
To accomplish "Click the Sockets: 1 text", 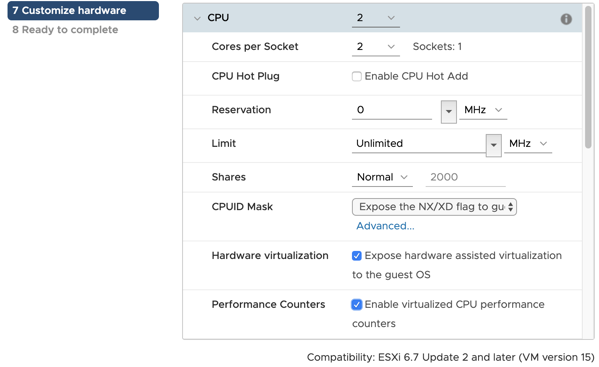I will (x=437, y=47).
